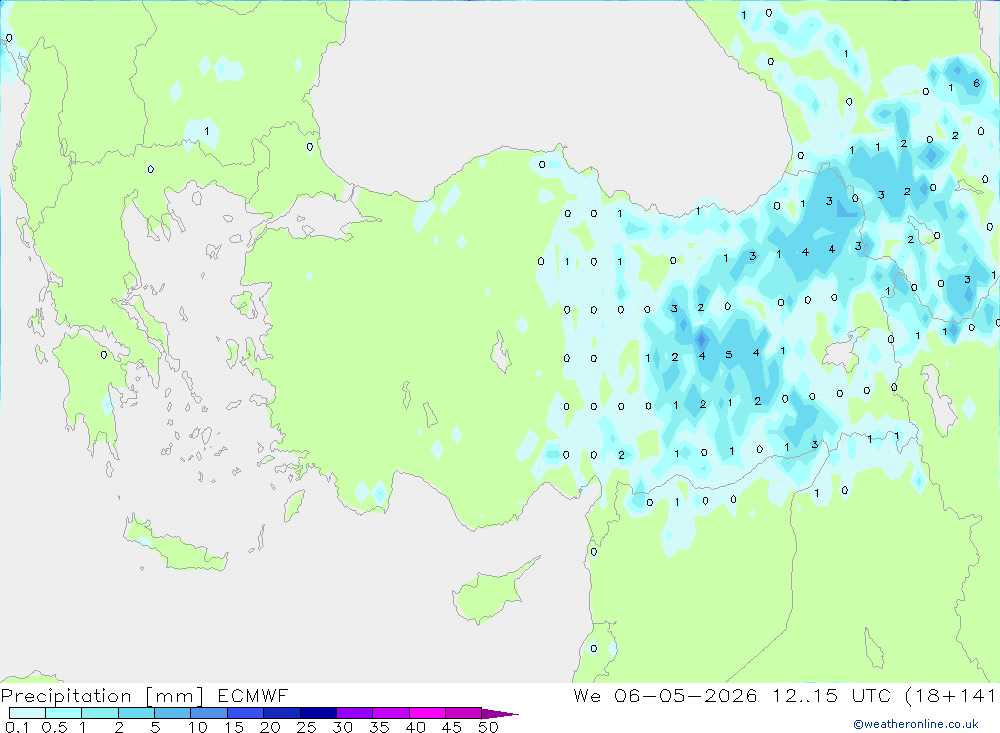
Task: Click the 1–2 mm legend color swatch
Action: tap(100, 713)
